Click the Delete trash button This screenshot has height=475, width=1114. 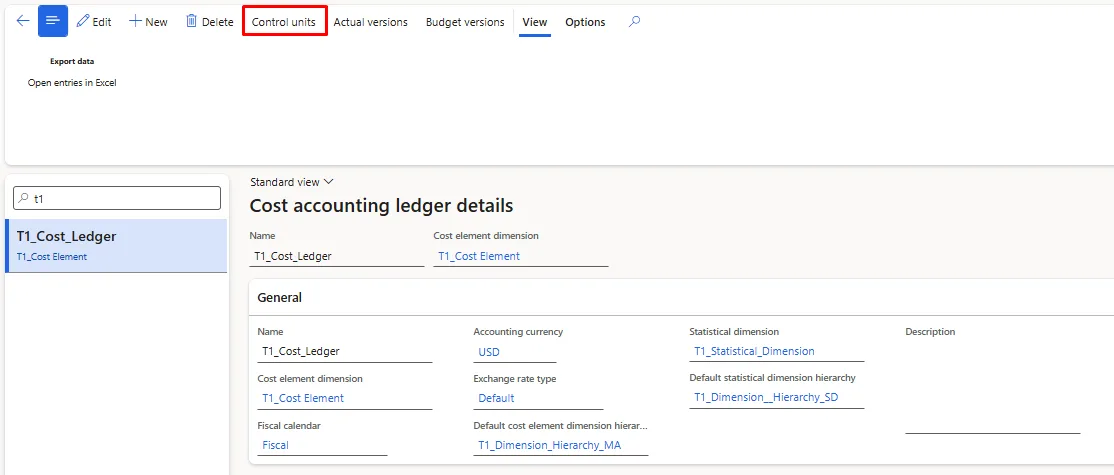coord(210,22)
